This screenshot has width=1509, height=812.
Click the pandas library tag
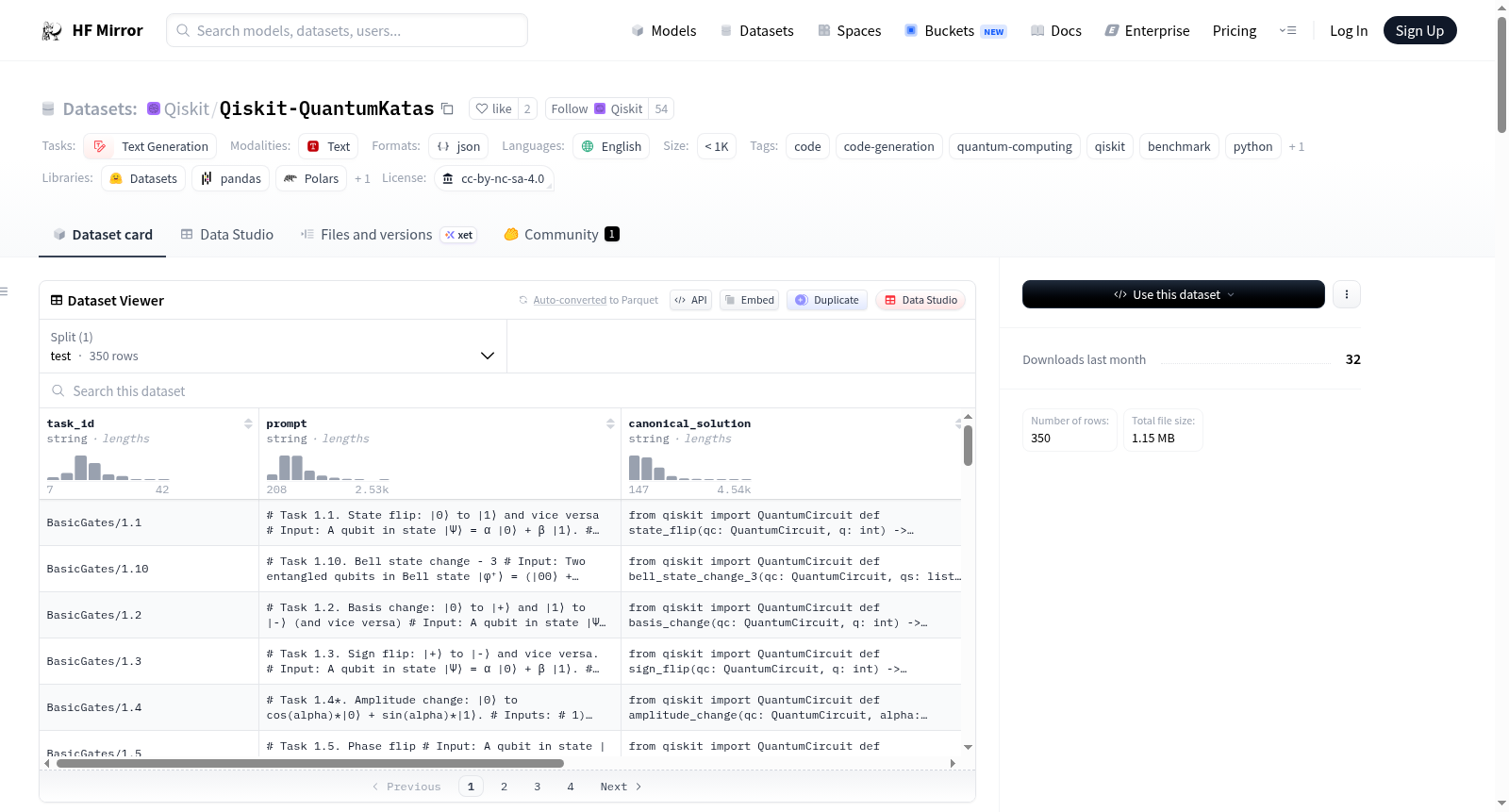point(231,178)
